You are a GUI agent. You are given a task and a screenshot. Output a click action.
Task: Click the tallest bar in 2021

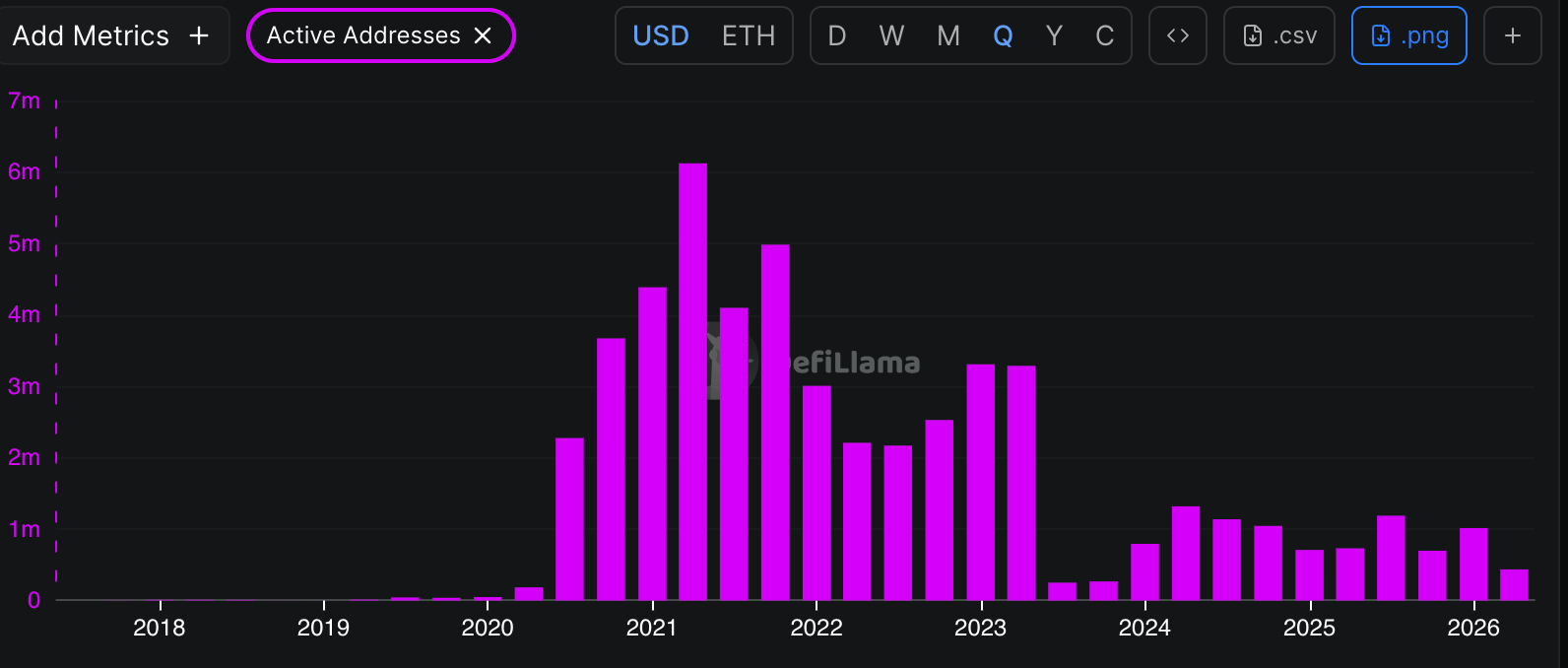(x=693, y=381)
